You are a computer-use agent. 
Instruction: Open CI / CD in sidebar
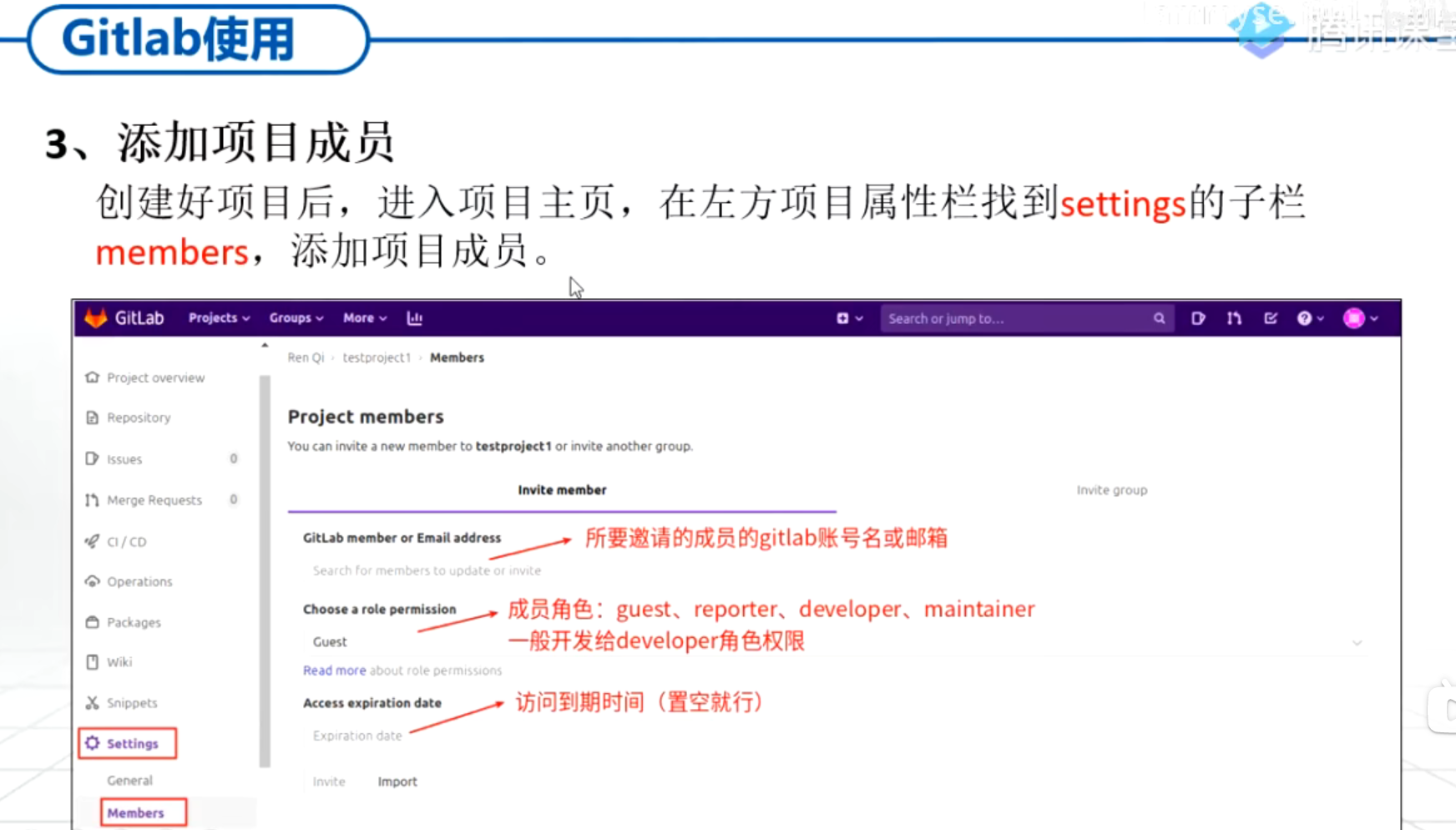(127, 542)
